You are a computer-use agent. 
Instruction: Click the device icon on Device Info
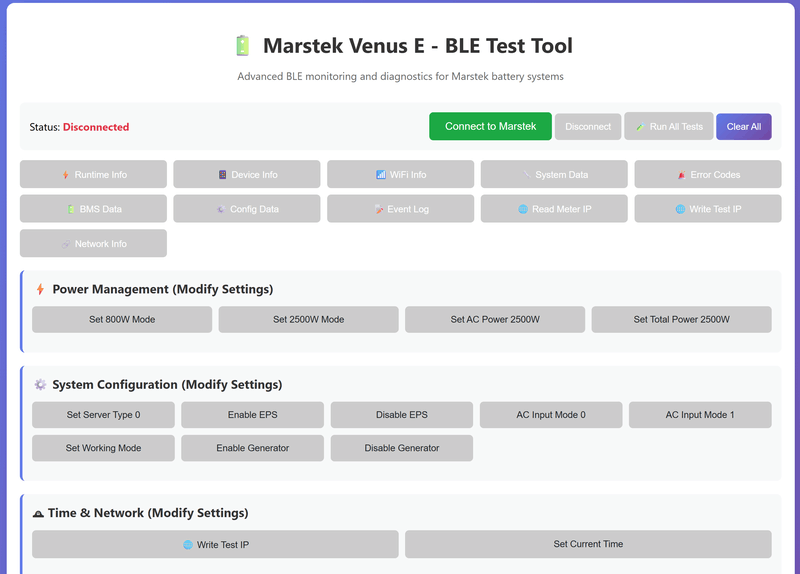(x=222, y=174)
